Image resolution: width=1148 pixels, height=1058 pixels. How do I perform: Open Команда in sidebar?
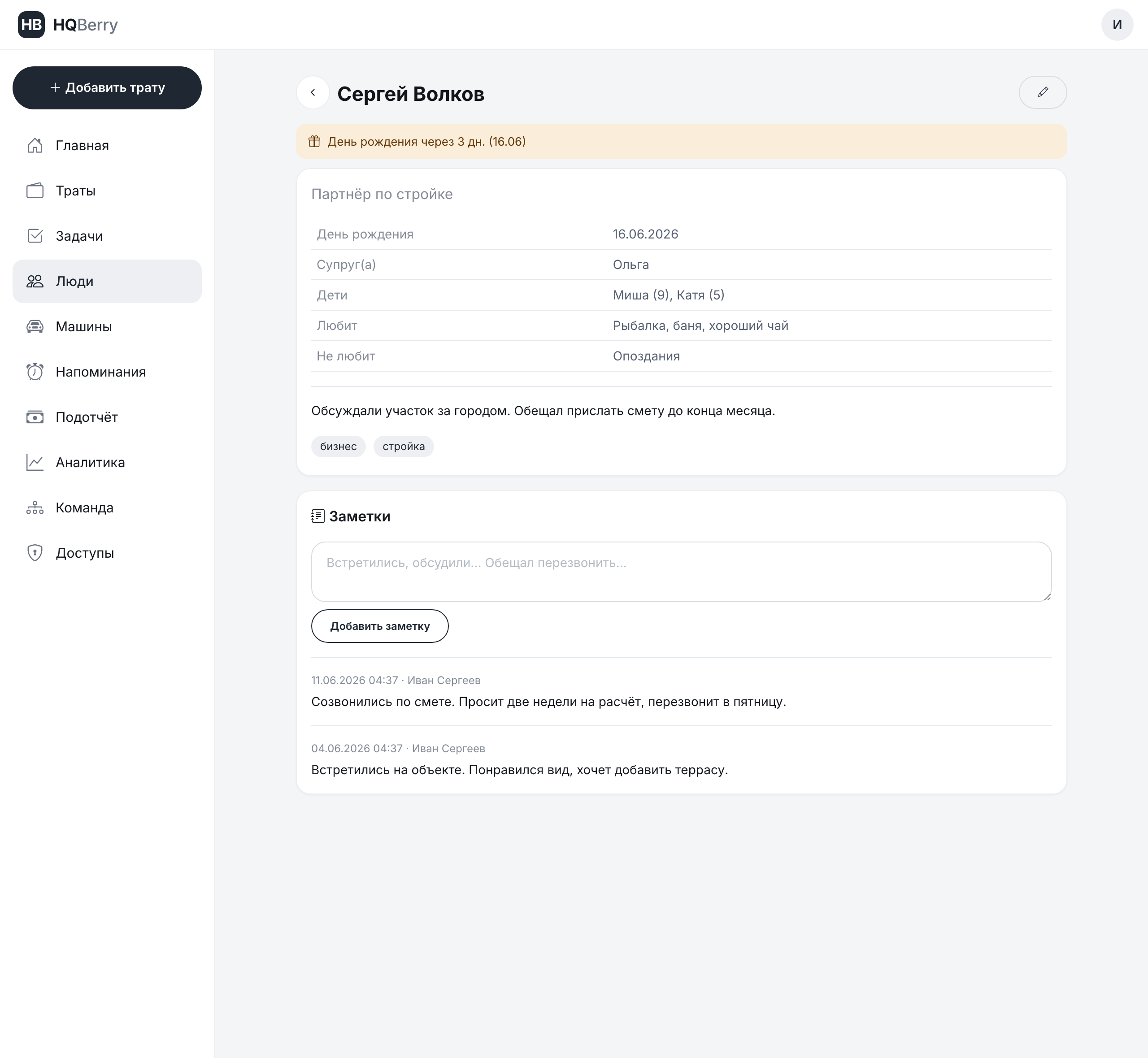coord(107,507)
